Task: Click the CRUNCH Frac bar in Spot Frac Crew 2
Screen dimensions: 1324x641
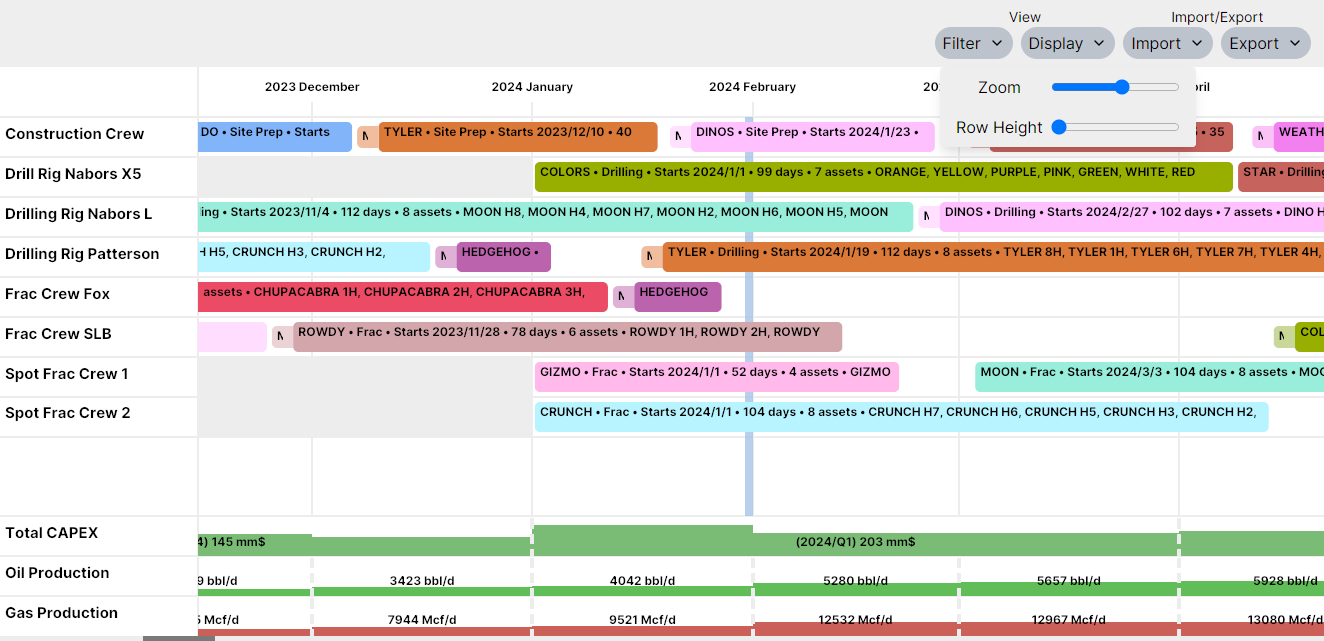Action: point(900,417)
